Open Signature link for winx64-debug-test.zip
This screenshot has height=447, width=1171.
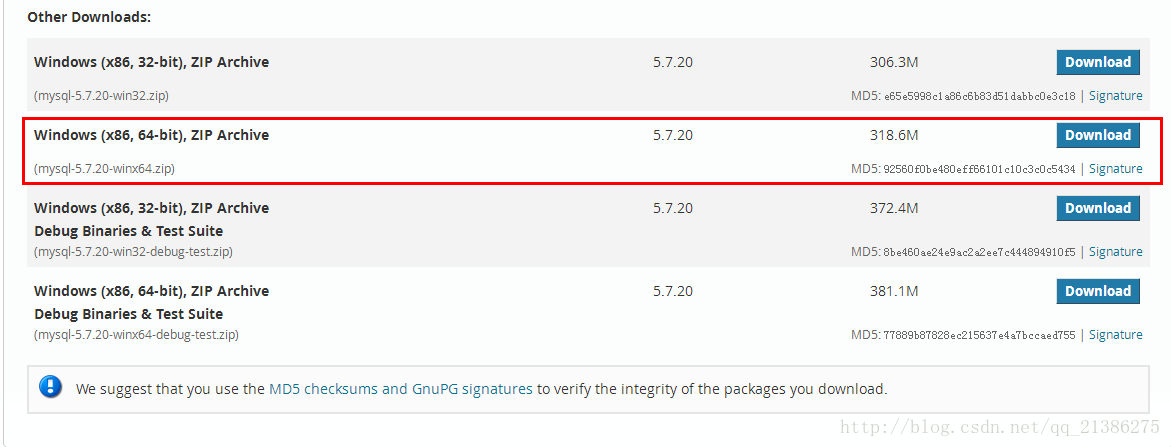pos(1115,334)
